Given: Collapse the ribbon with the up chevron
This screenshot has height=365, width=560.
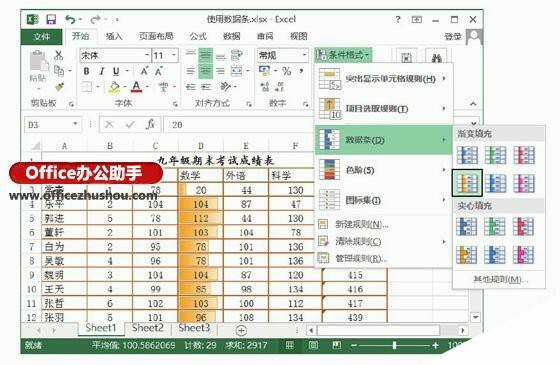Looking at the screenshot, I should click(x=473, y=104).
